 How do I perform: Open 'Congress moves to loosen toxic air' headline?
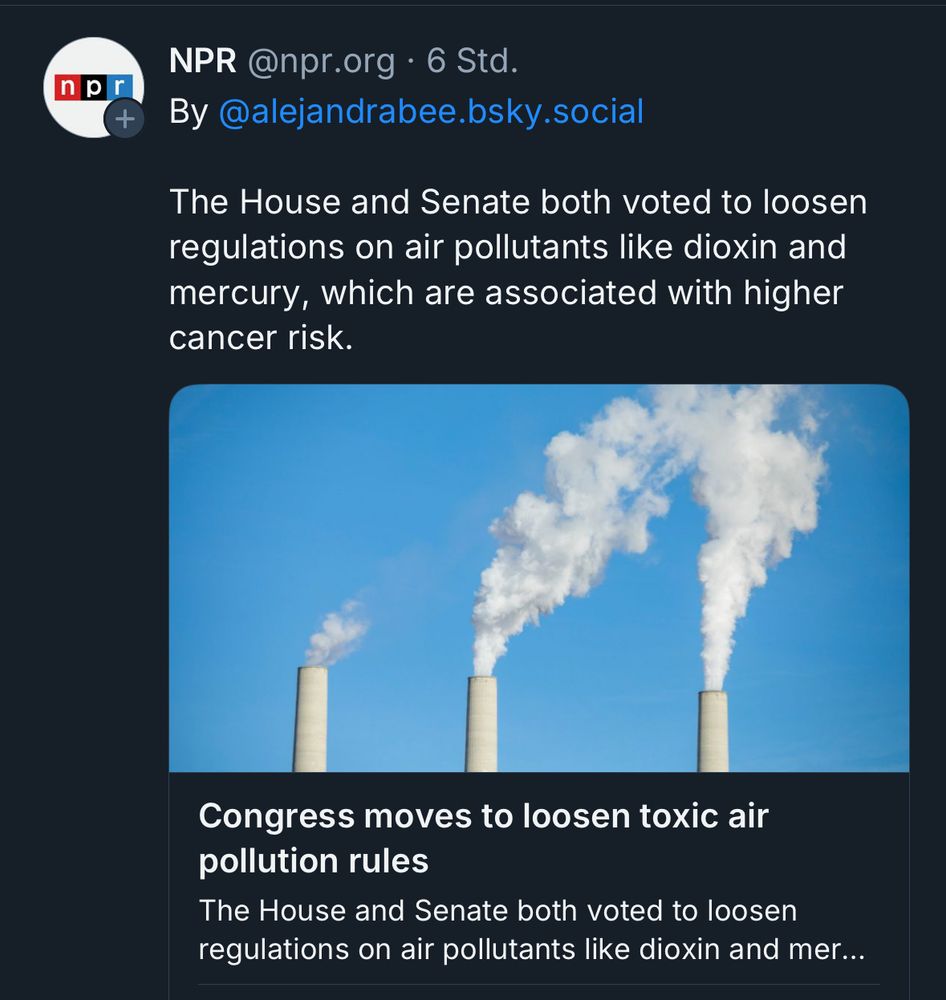483,816
